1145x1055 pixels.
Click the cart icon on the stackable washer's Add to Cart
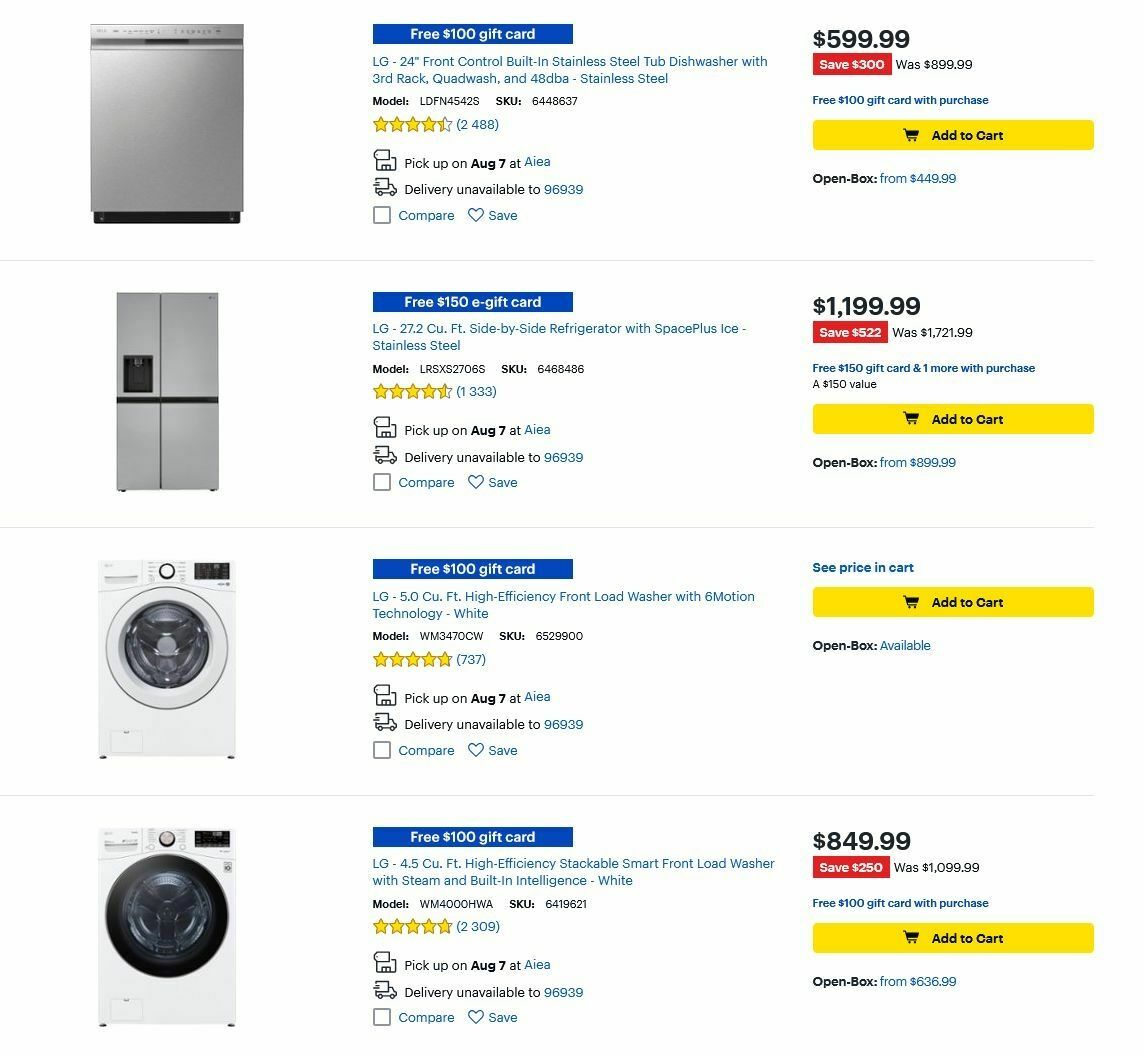coord(911,937)
